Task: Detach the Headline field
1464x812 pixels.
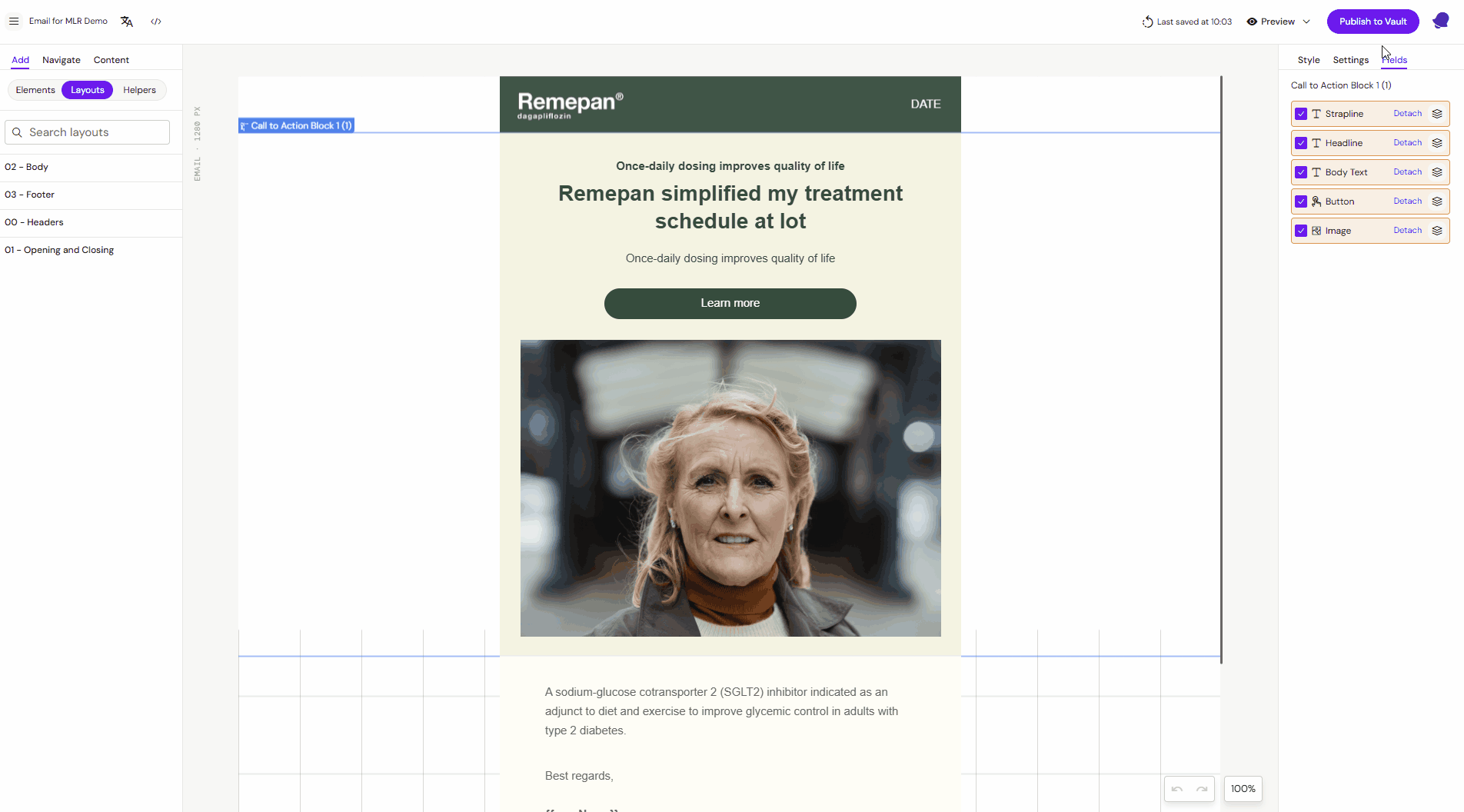Action: [1407, 143]
